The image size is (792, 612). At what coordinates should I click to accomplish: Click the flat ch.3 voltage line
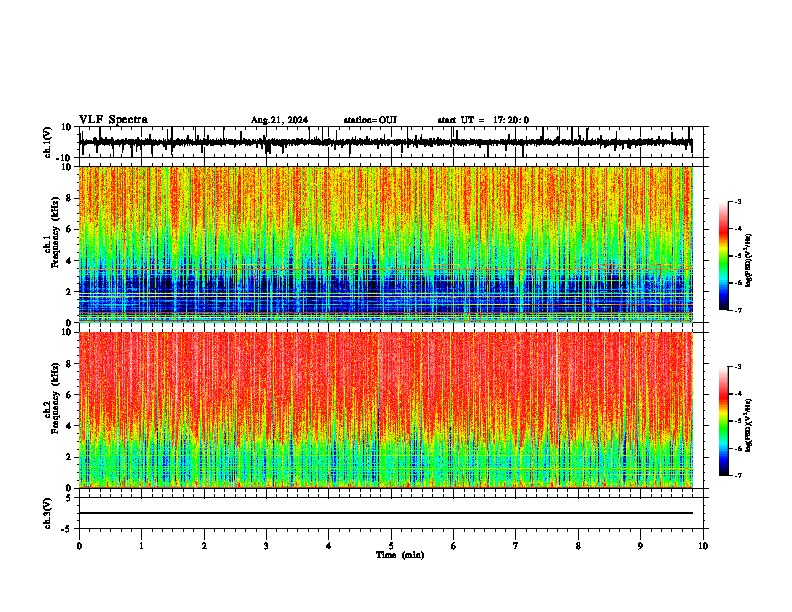pos(386,513)
